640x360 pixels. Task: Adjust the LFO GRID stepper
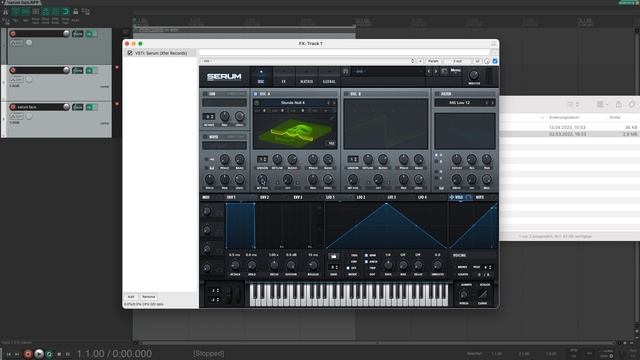(x=333, y=267)
